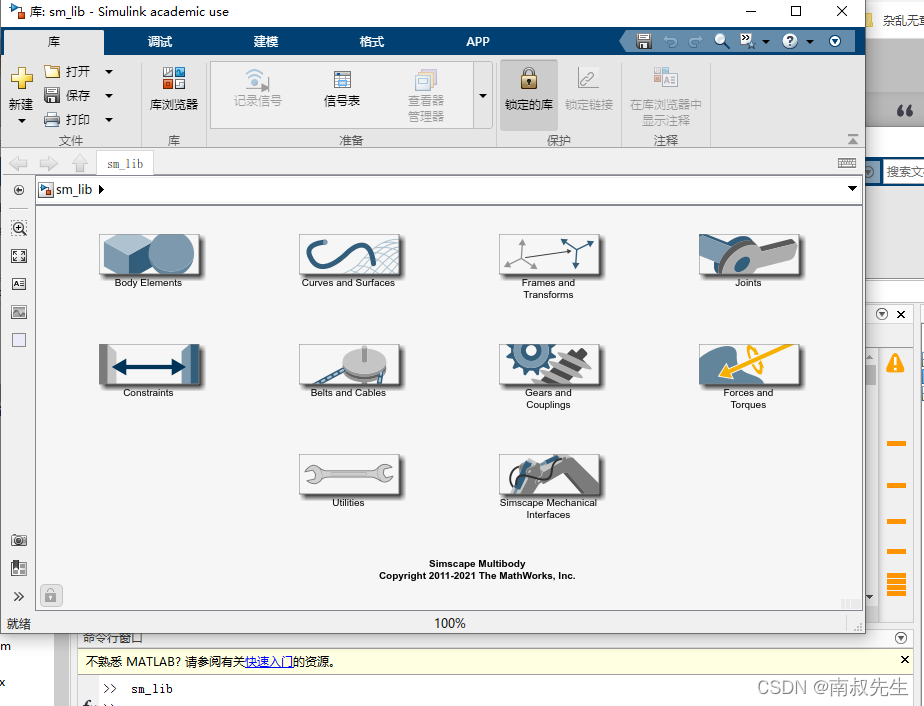
Task: Click the unlock library padlock in canvas corner
Action: tap(51, 596)
